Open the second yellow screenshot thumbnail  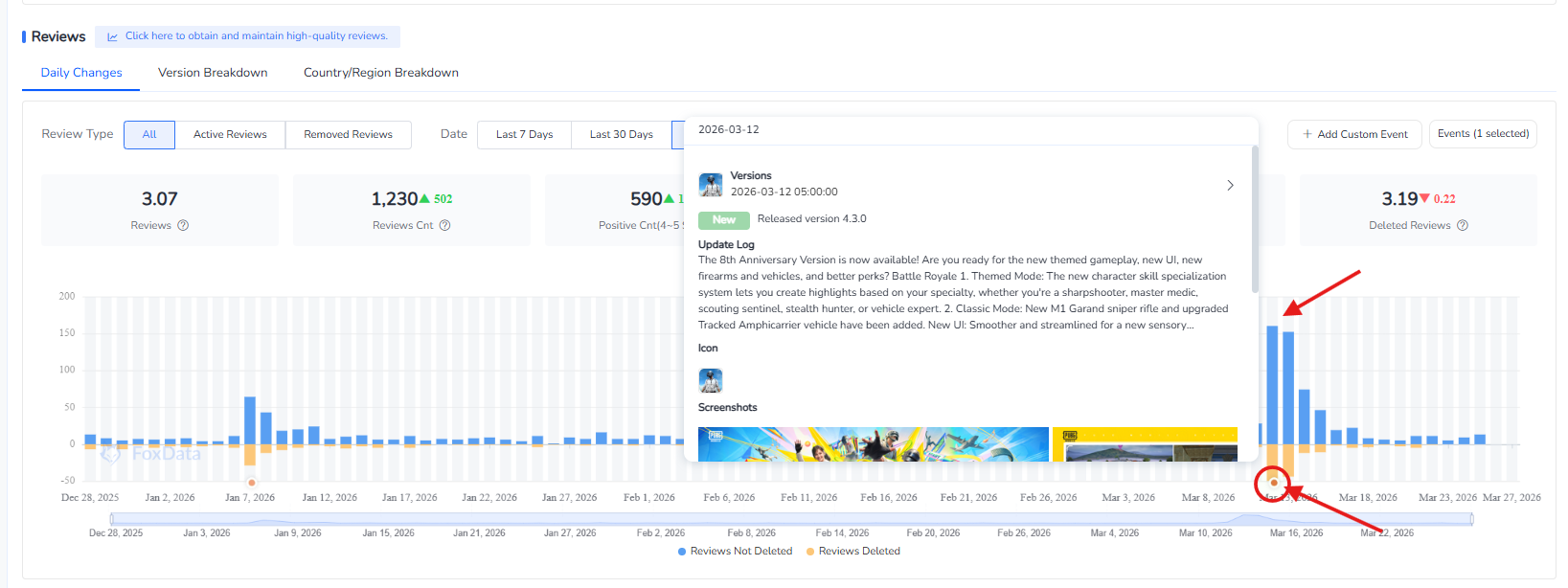point(1145,444)
